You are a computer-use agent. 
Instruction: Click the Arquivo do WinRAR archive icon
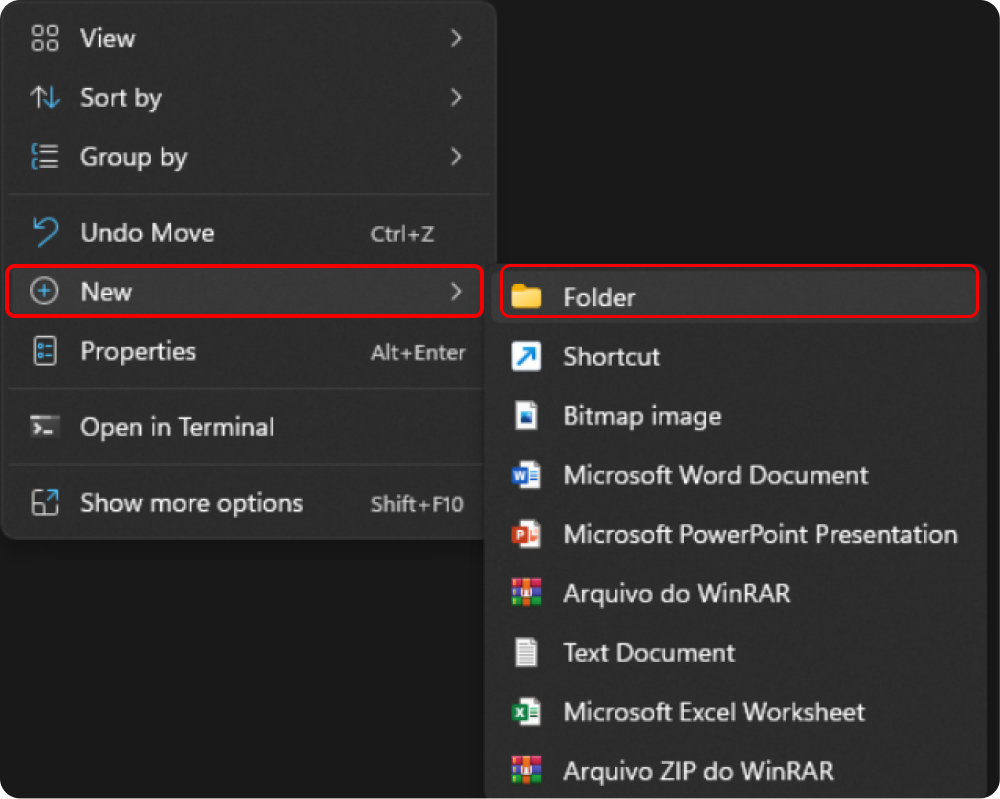point(526,593)
